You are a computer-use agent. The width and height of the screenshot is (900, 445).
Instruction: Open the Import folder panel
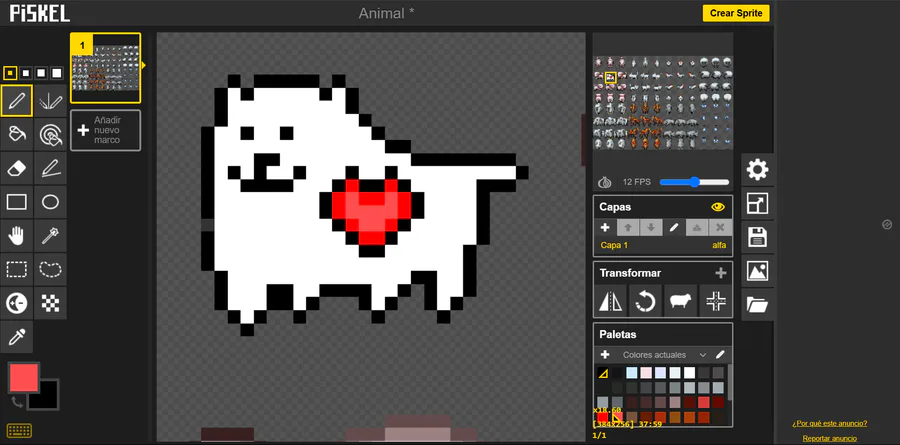(x=757, y=304)
